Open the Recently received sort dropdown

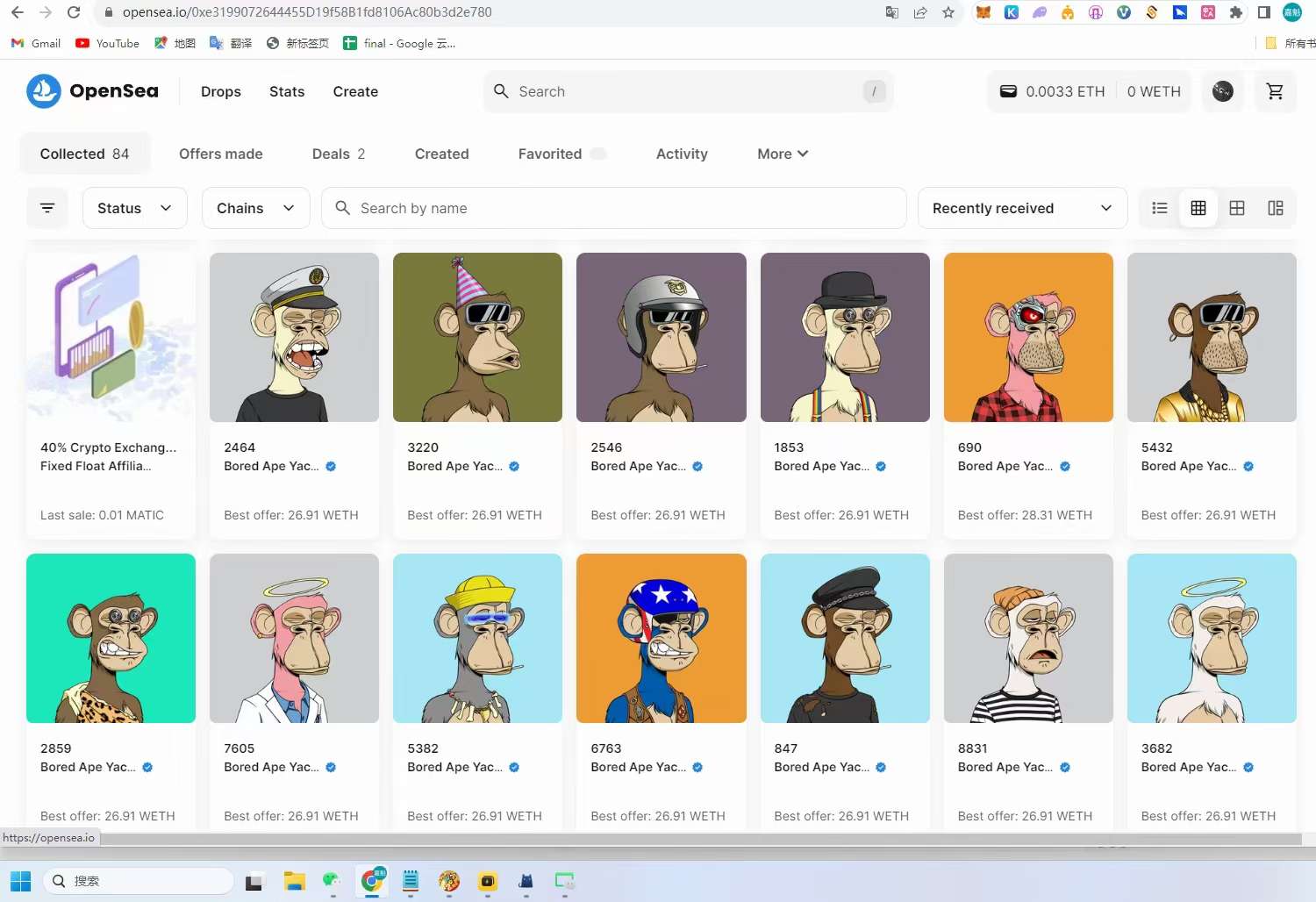1022,208
